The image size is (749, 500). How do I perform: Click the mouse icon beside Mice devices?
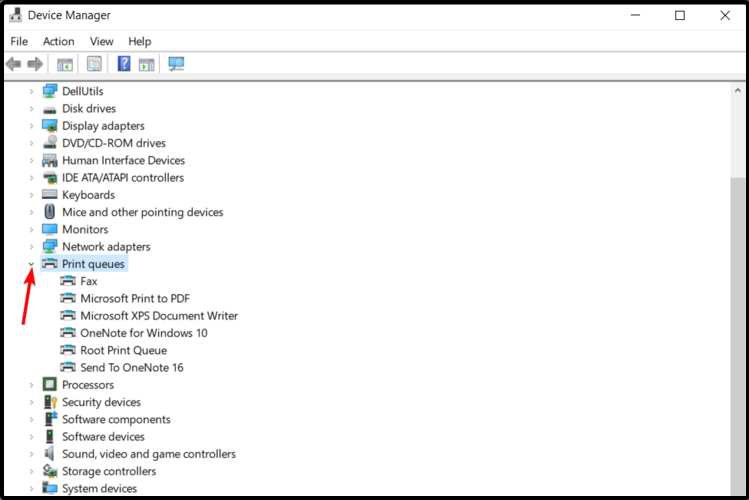click(x=50, y=212)
